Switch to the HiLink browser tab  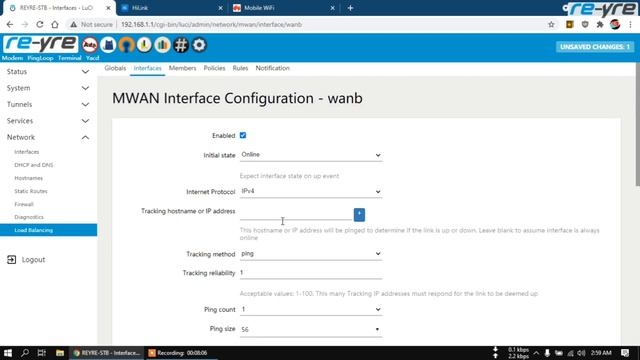[171, 8]
